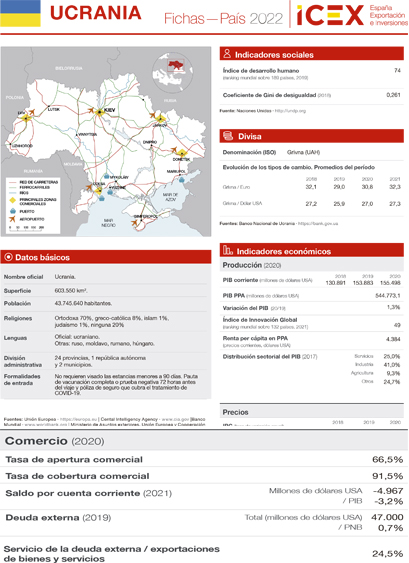Click the 2021 Grivna / Dólar USA rate 27,3
This screenshot has height=563, width=409.
tap(395, 203)
